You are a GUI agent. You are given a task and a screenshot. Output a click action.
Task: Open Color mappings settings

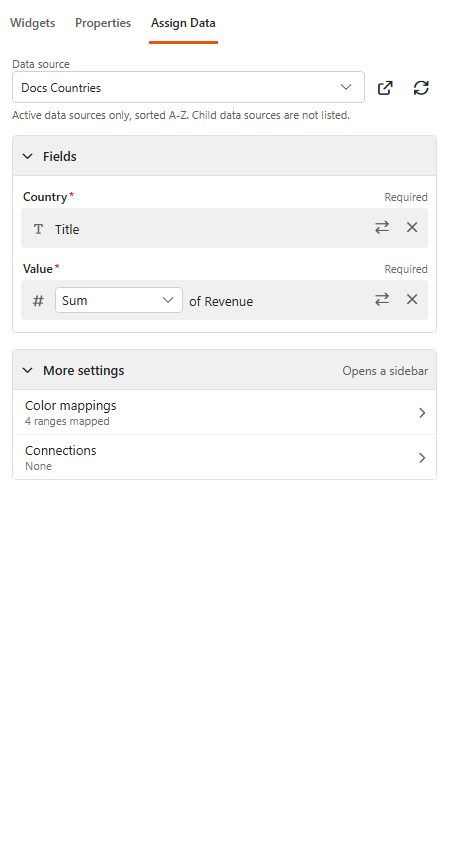point(224,413)
